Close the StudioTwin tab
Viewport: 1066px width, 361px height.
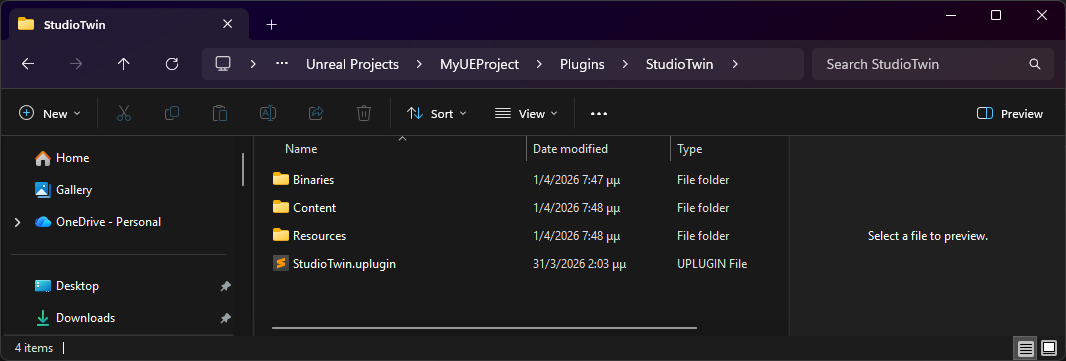coord(227,24)
